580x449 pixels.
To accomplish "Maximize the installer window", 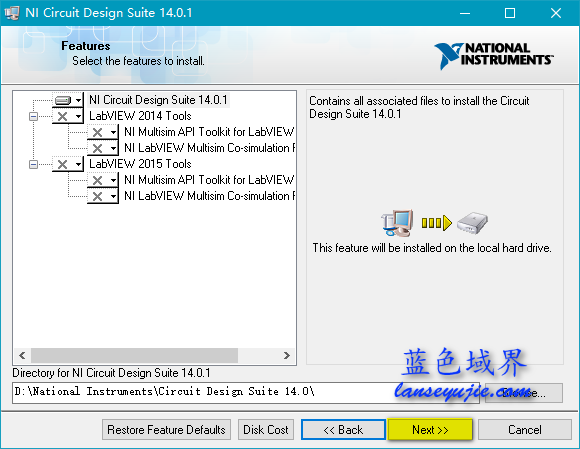I will (x=510, y=13).
